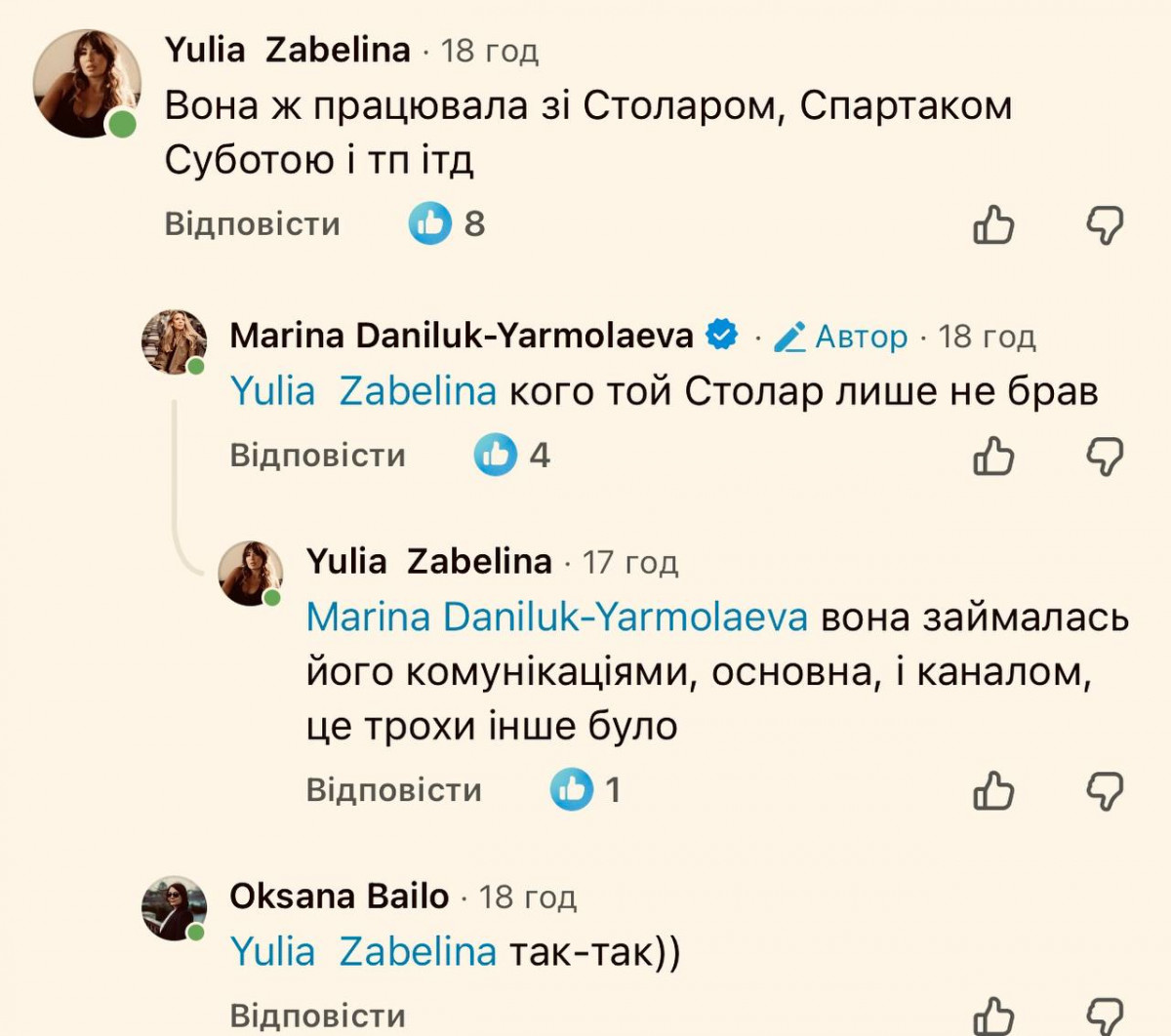
Task: Dislike Yulia Zabelina's top comment
Action: 1105,225
